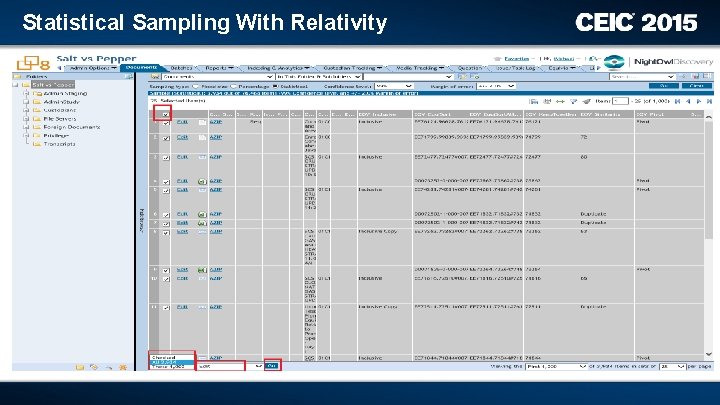
Task: Expand the Admin Staging folder
Action: (27, 93)
